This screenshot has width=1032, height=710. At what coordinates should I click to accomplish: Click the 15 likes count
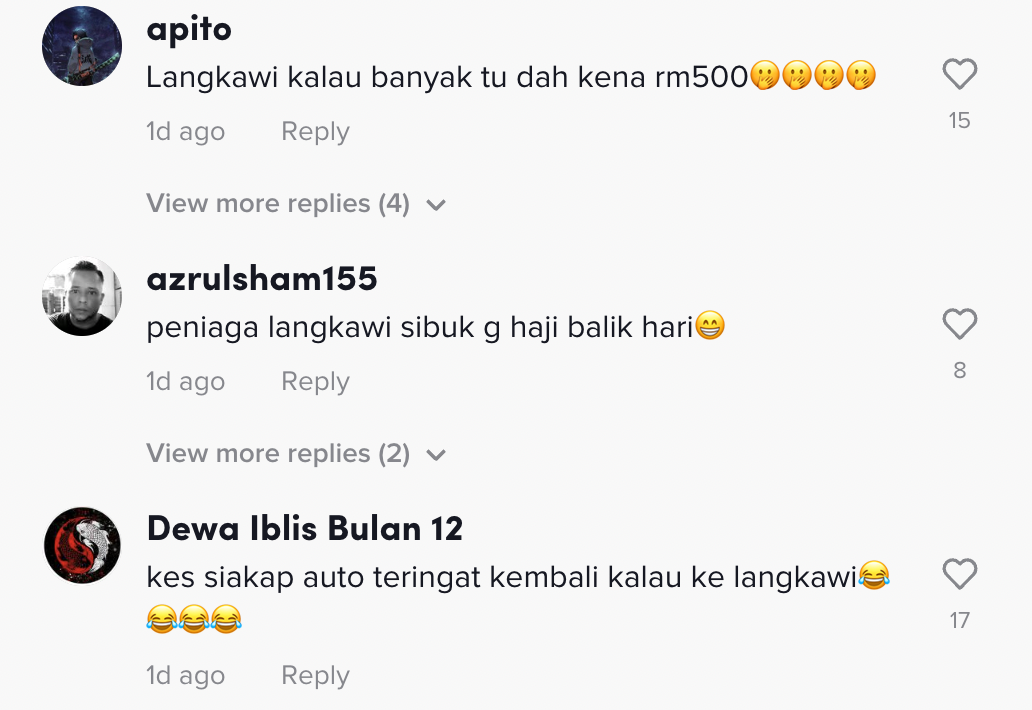coord(960,120)
